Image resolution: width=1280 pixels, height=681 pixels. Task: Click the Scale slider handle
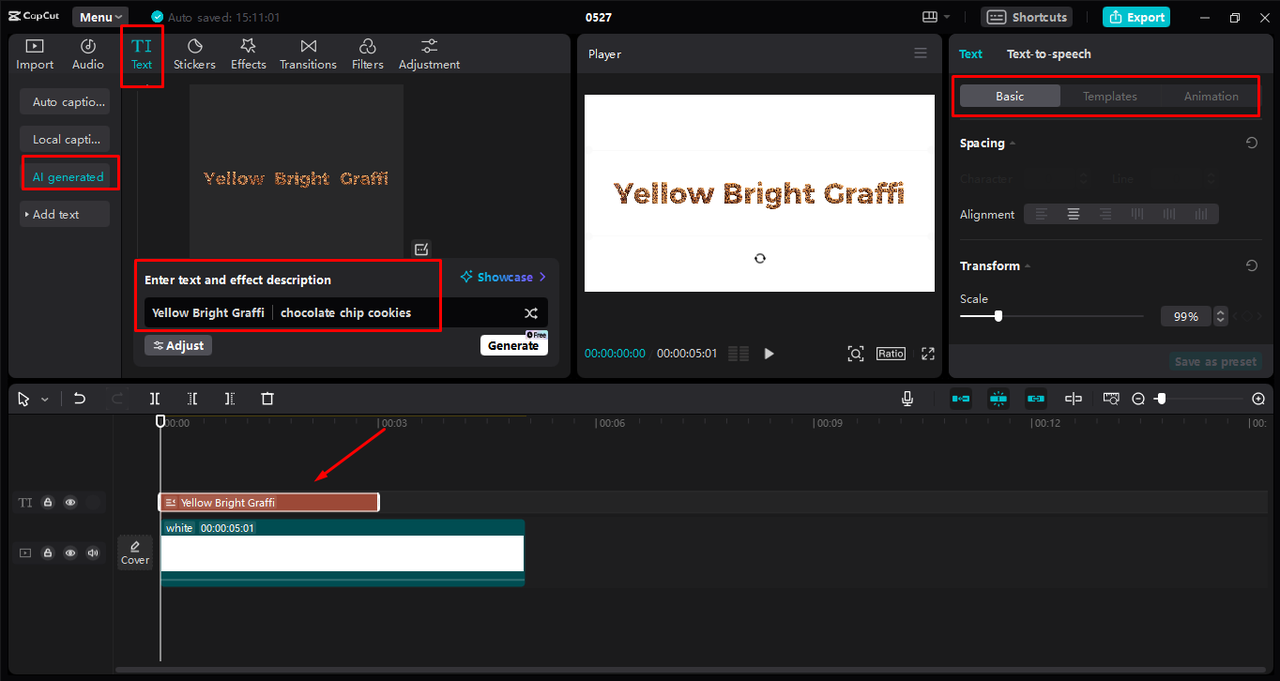pos(998,316)
